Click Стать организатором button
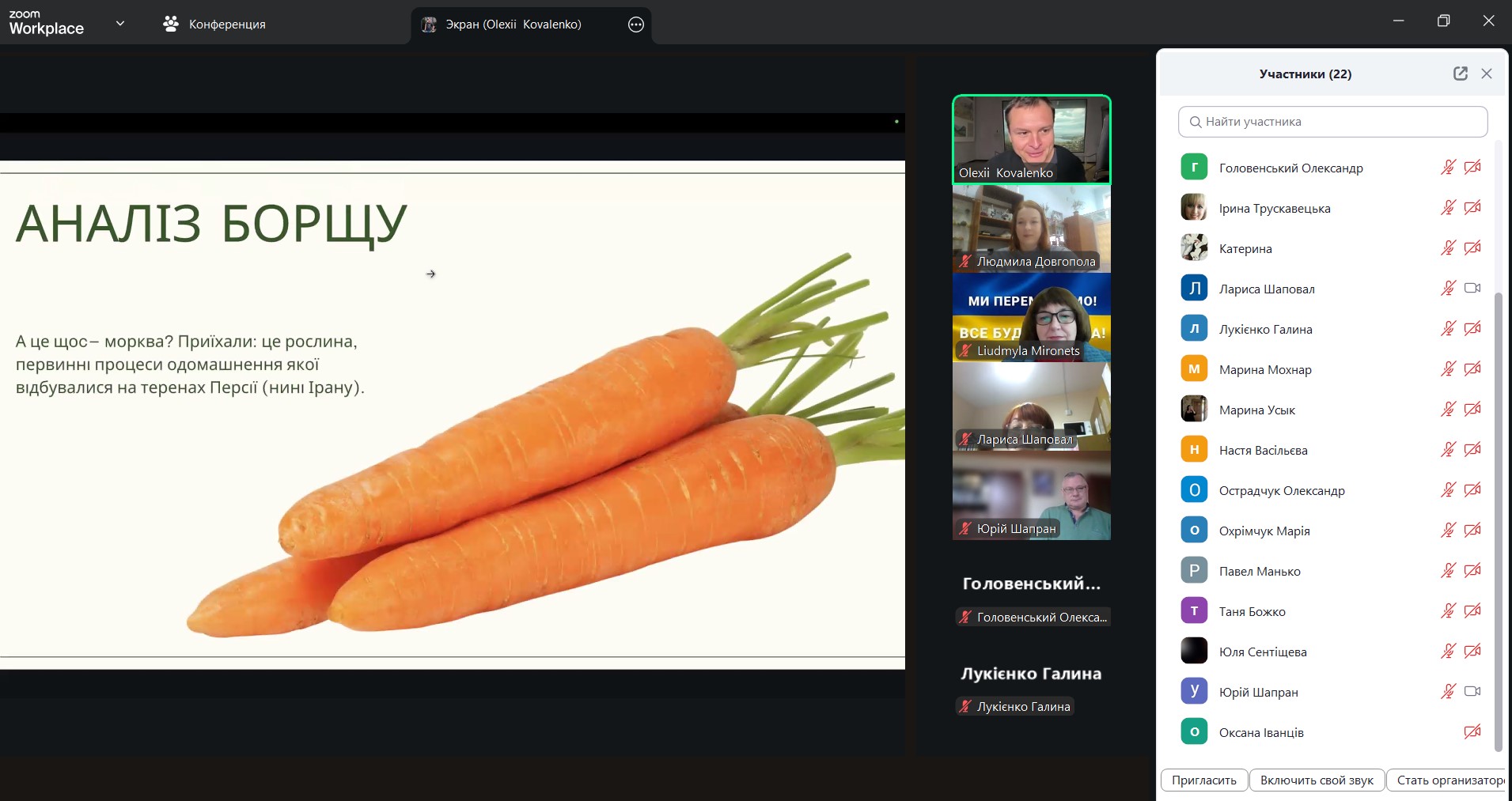This screenshot has width=1512, height=801. point(1448,780)
